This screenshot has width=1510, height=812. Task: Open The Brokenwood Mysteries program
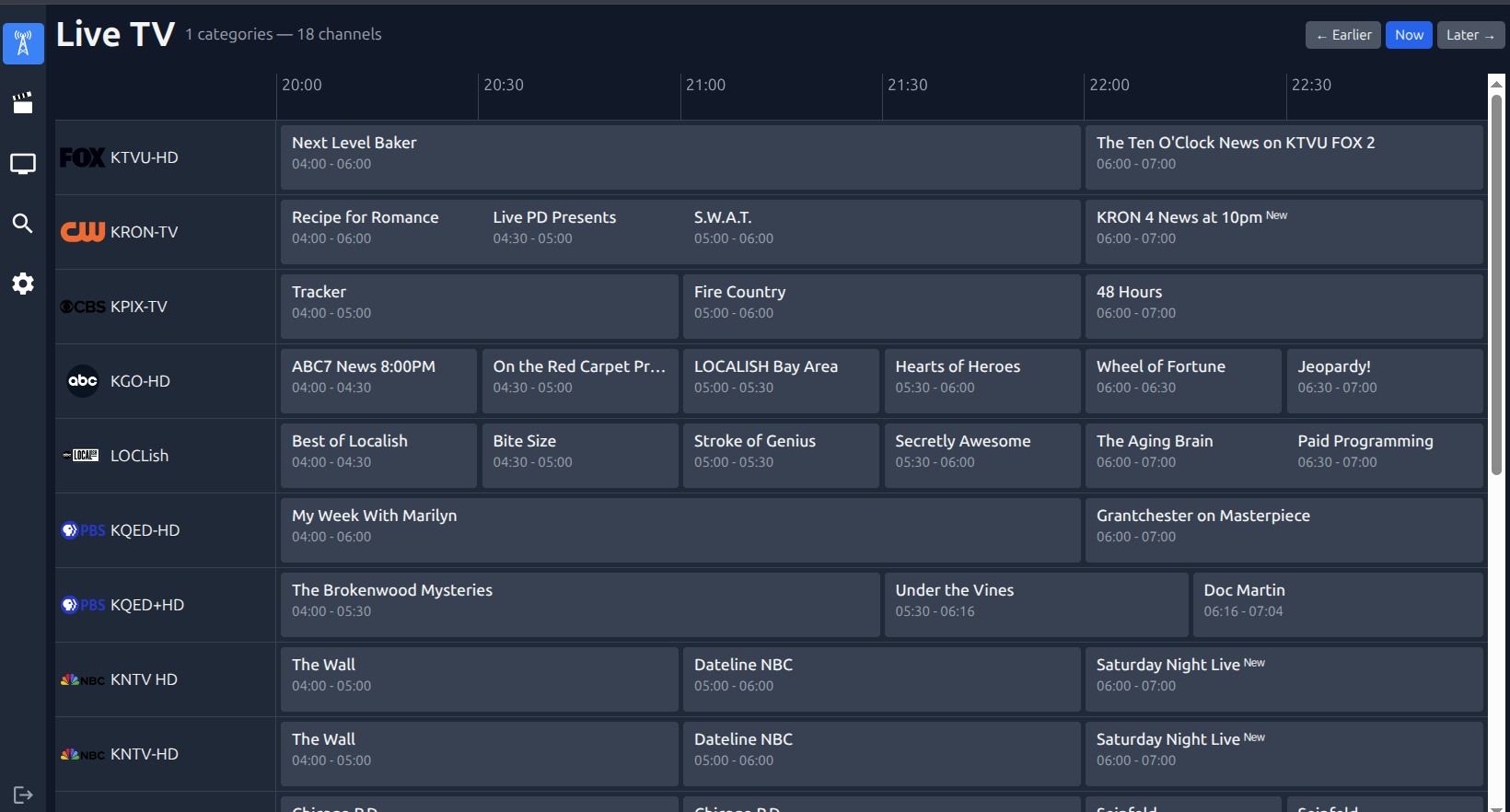click(x=580, y=605)
